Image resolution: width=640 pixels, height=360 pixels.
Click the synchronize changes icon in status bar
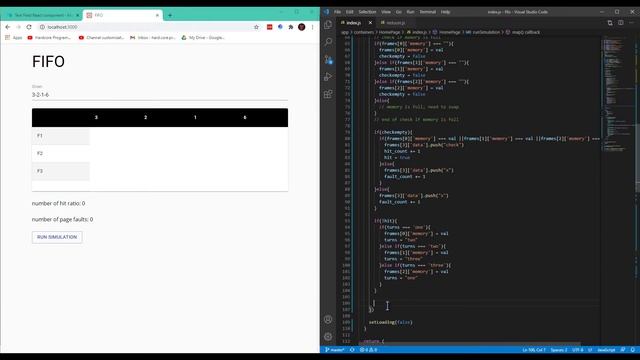coord(352,350)
